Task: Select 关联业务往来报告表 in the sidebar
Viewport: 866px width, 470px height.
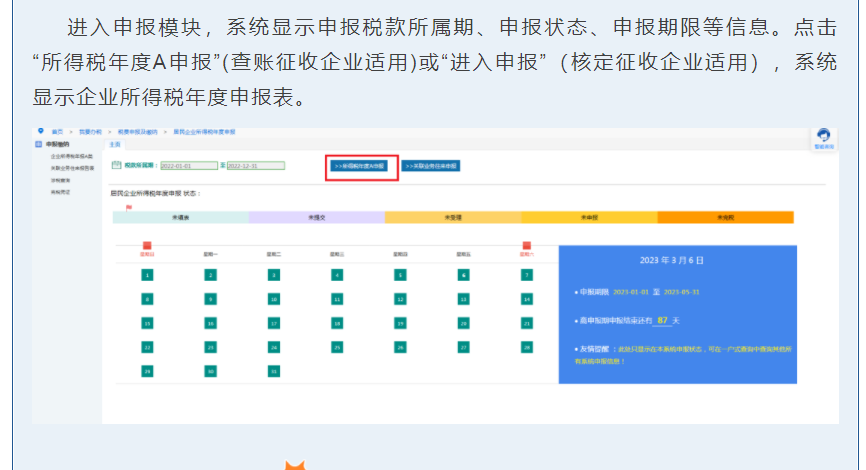Action: point(72,168)
